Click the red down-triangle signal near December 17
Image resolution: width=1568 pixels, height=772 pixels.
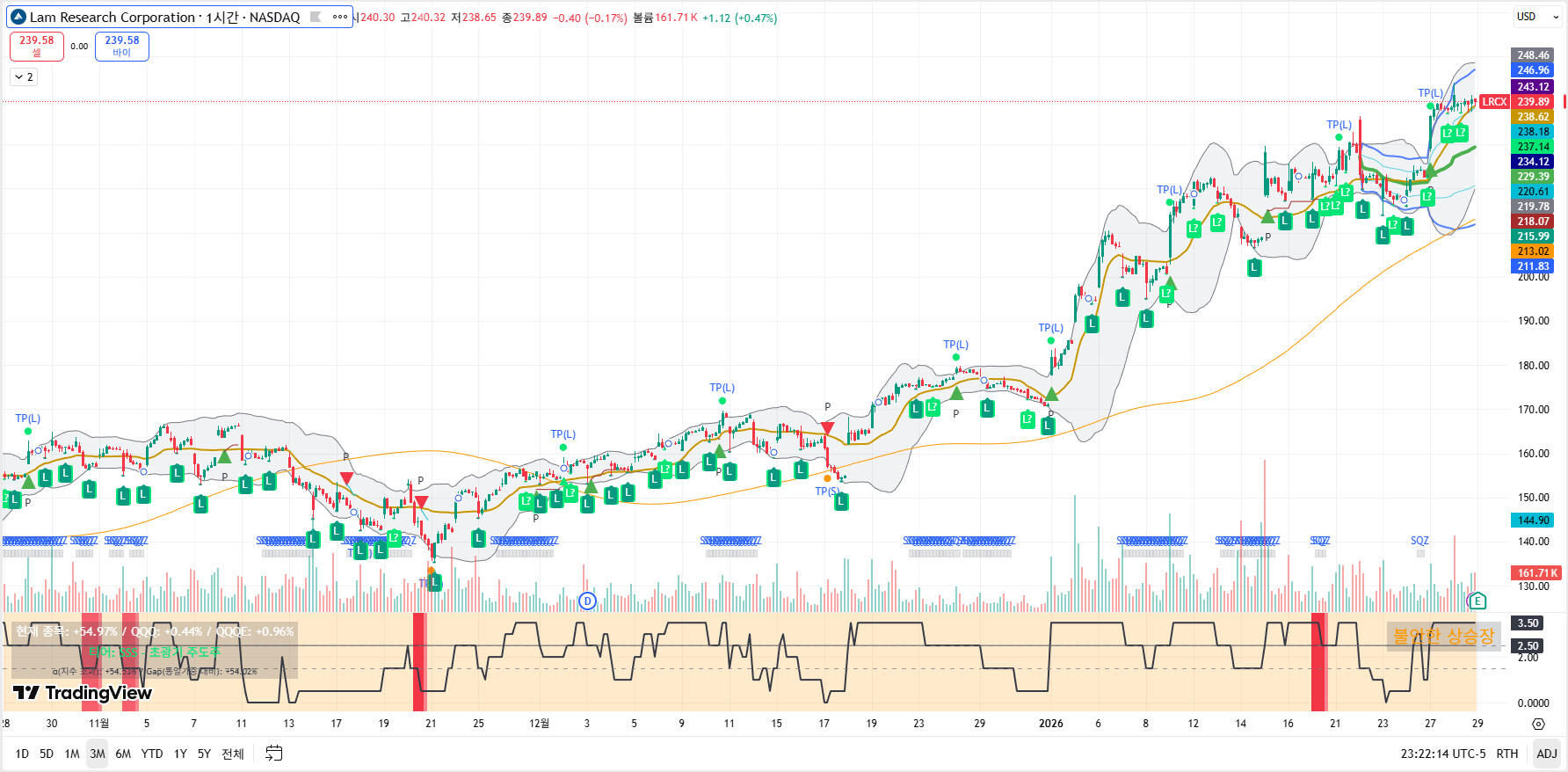coord(827,428)
